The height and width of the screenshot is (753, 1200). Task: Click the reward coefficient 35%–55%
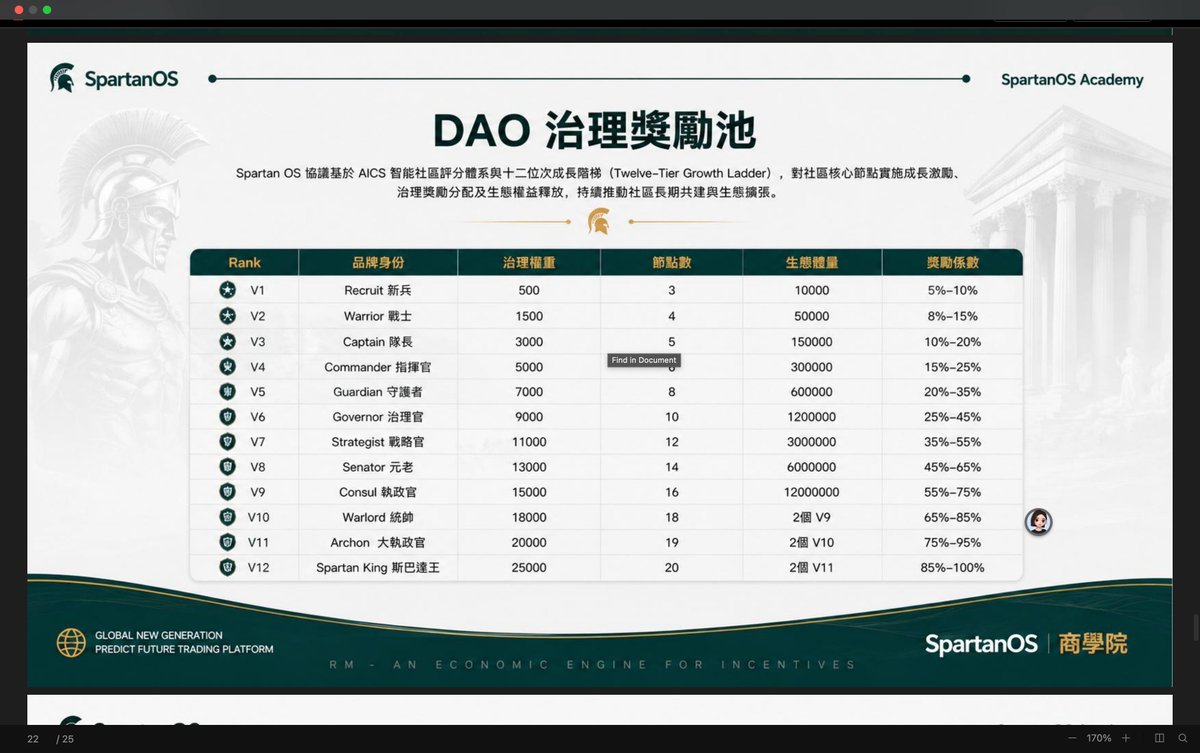click(952, 442)
